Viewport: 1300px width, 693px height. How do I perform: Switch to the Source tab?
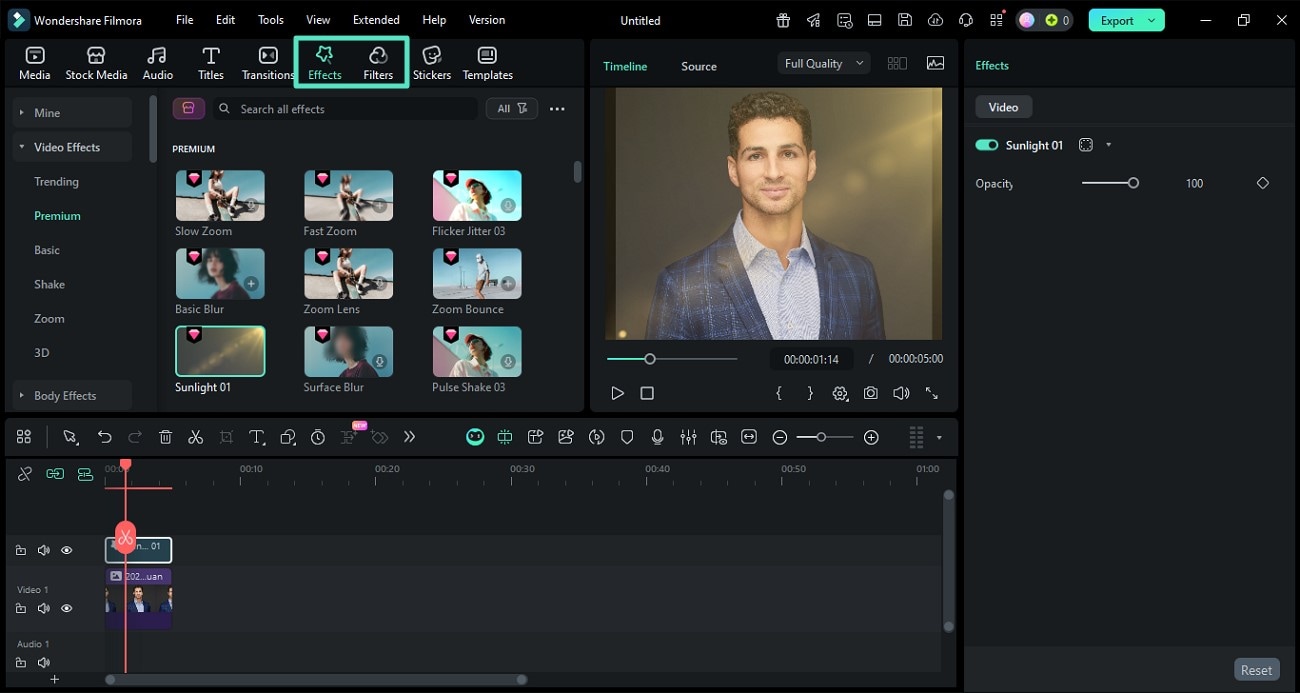(698, 66)
